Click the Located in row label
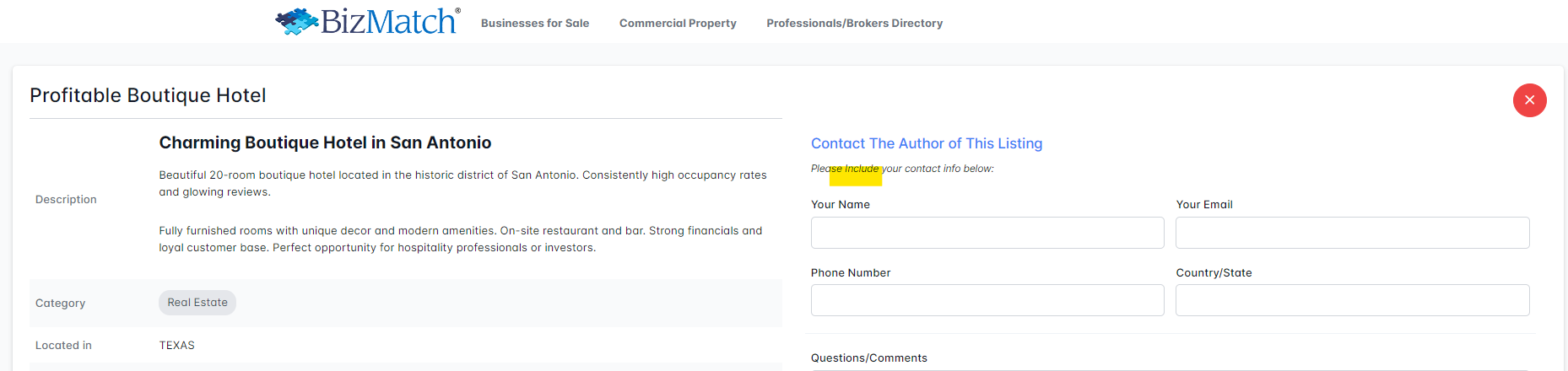 [x=63, y=346]
